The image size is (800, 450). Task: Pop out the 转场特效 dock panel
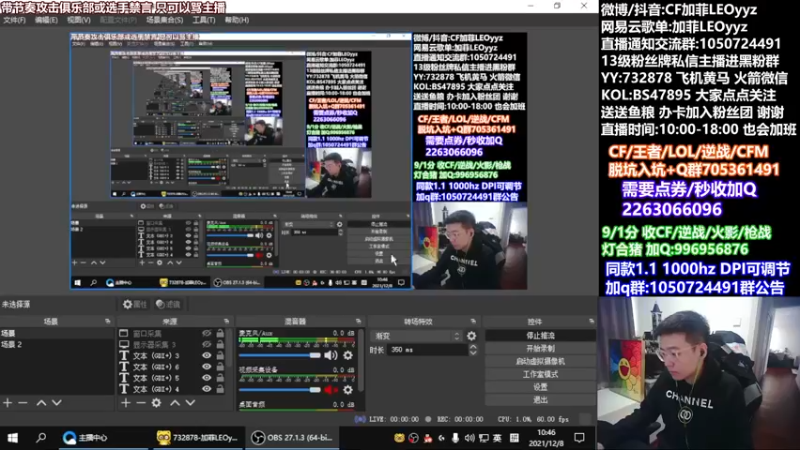pos(473,321)
